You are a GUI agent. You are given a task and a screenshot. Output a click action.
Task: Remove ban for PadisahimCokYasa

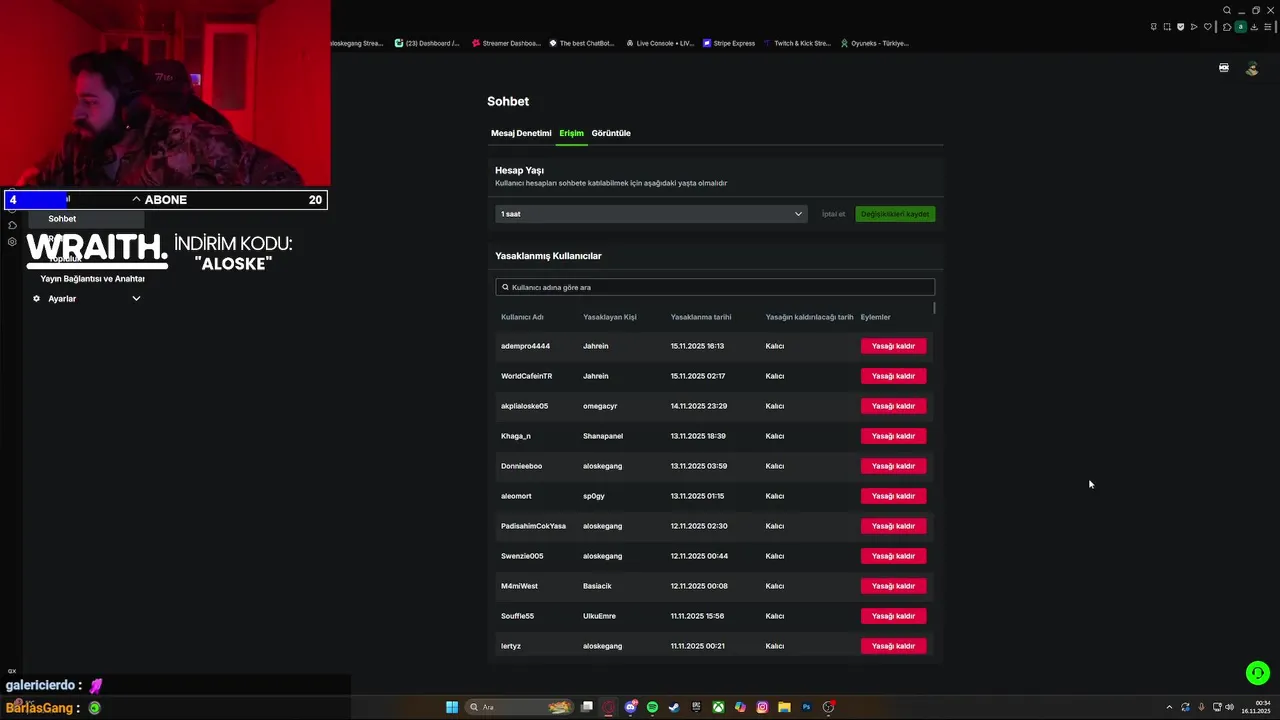tap(893, 526)
